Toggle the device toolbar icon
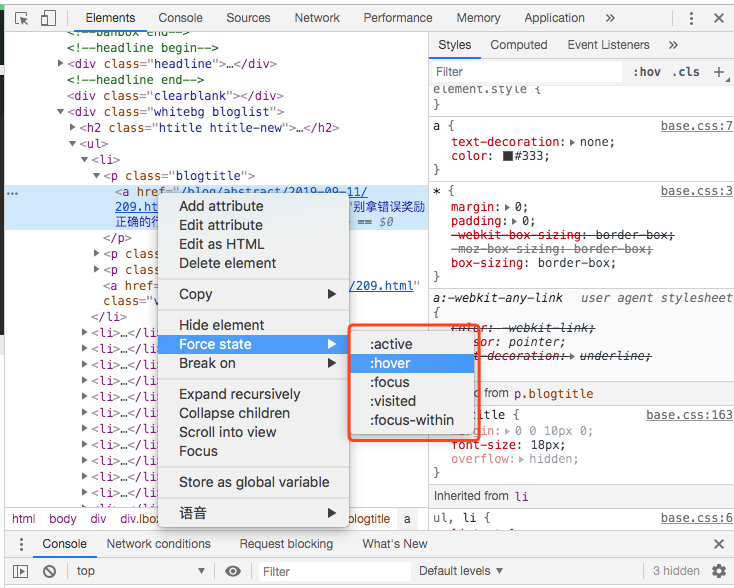The height and width of the screenshot is (588, 734). pos(49,18)
